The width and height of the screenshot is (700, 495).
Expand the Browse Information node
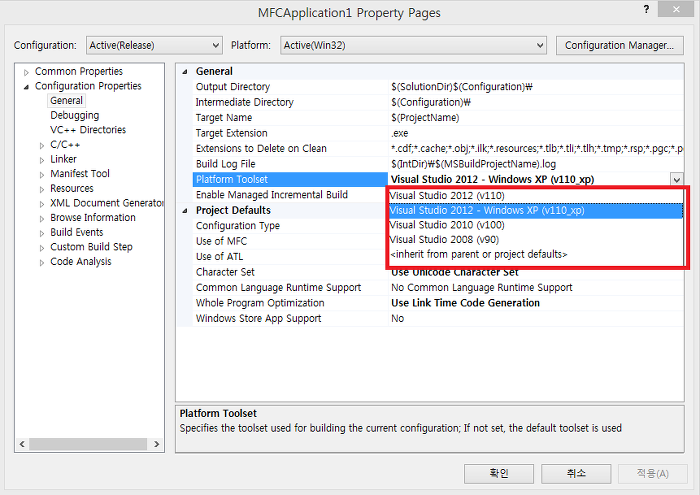[42, 218]
